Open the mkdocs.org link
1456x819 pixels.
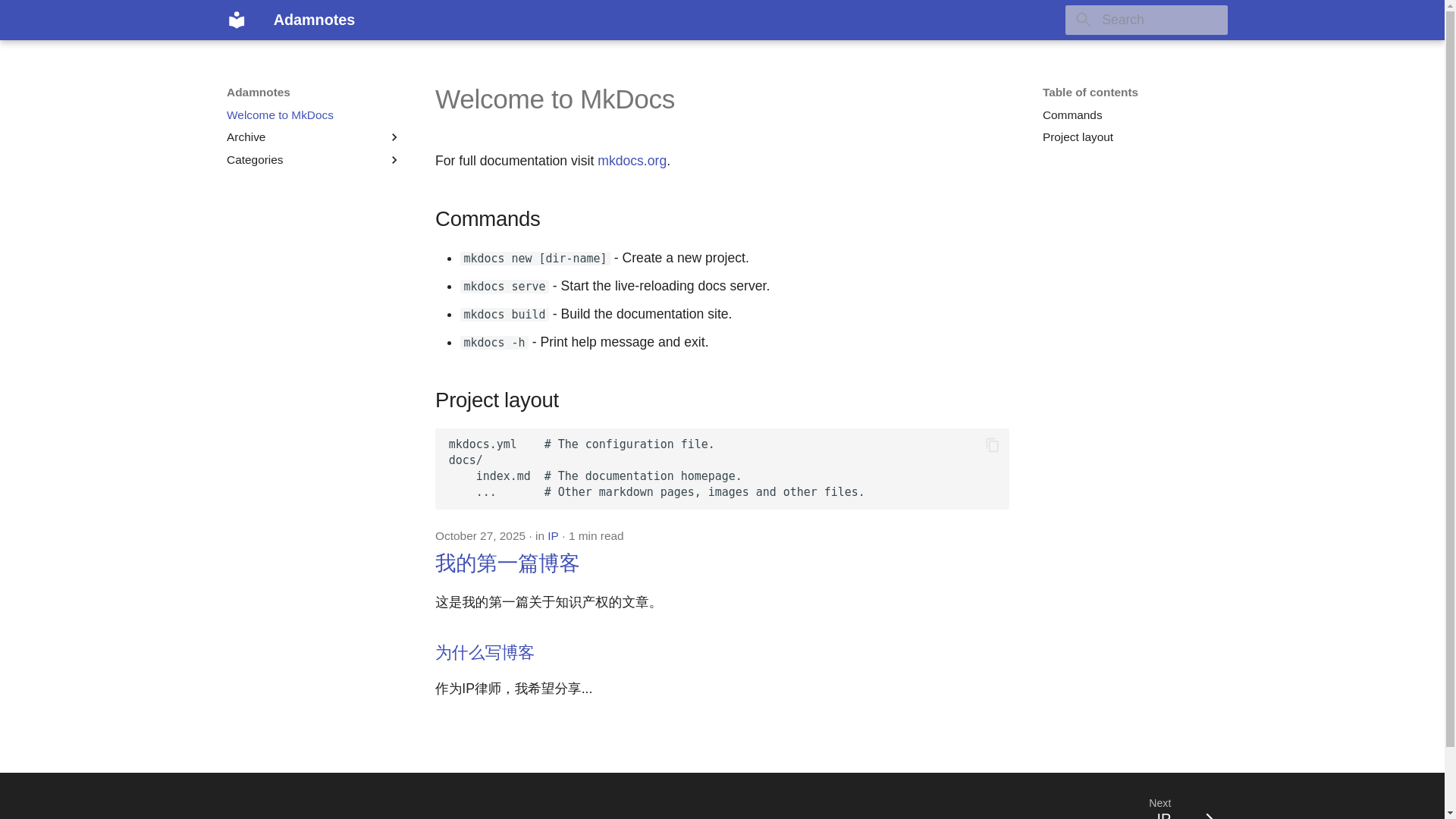tap(631, 161)
